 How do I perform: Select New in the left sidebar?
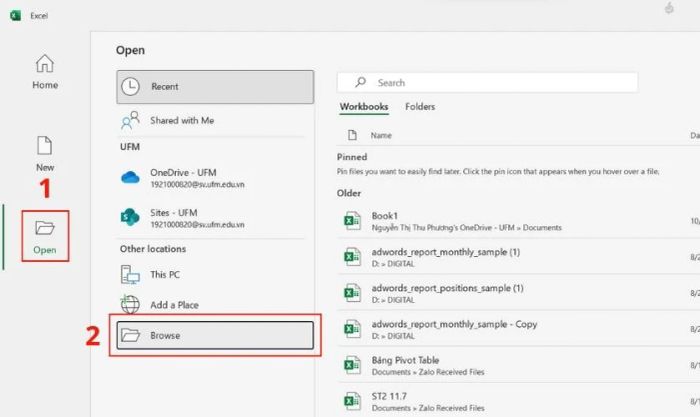pos(45,154)
